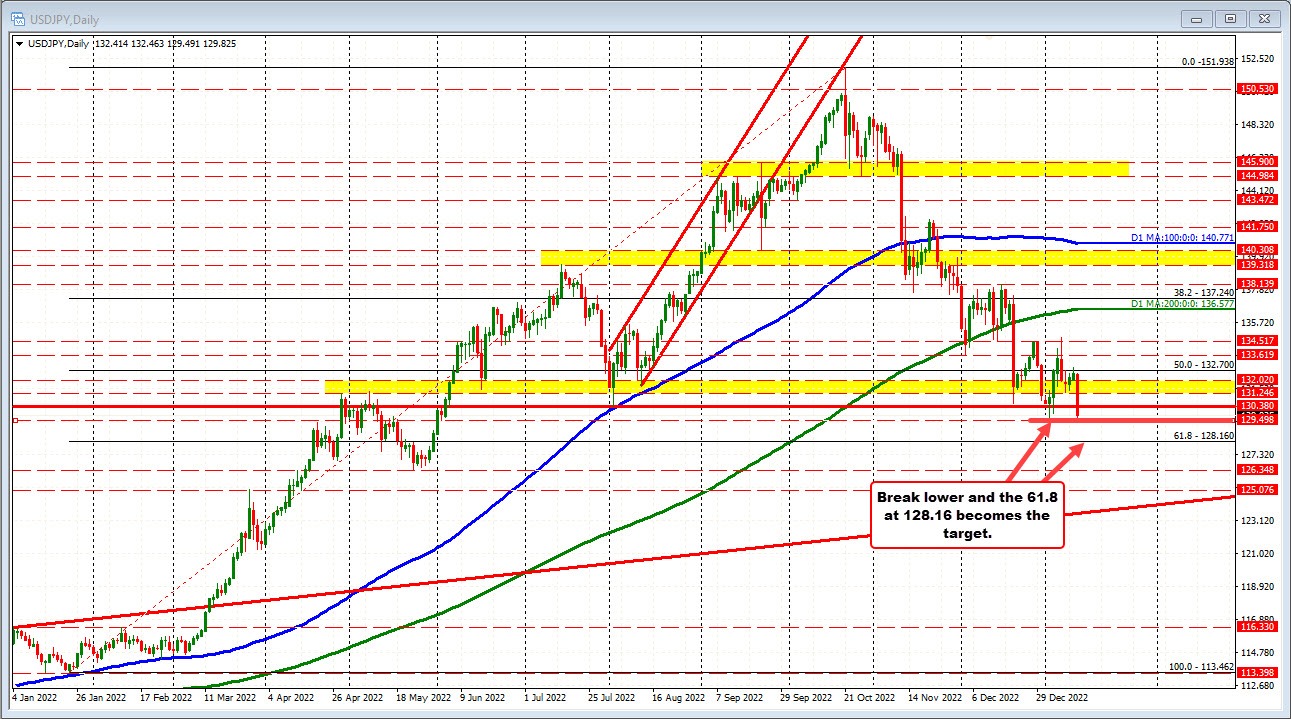Minimize the USDJPY chart window
1291x719 pixels.
[1195, 18]
